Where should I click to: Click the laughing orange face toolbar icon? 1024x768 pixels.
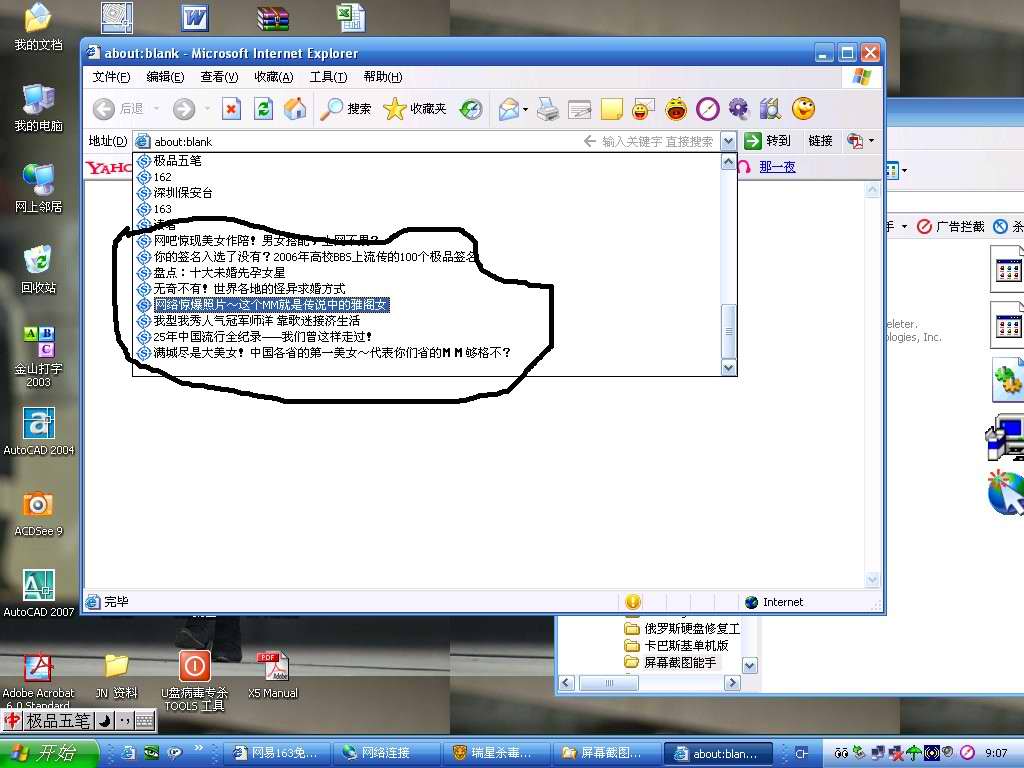[x=676, y=109]
